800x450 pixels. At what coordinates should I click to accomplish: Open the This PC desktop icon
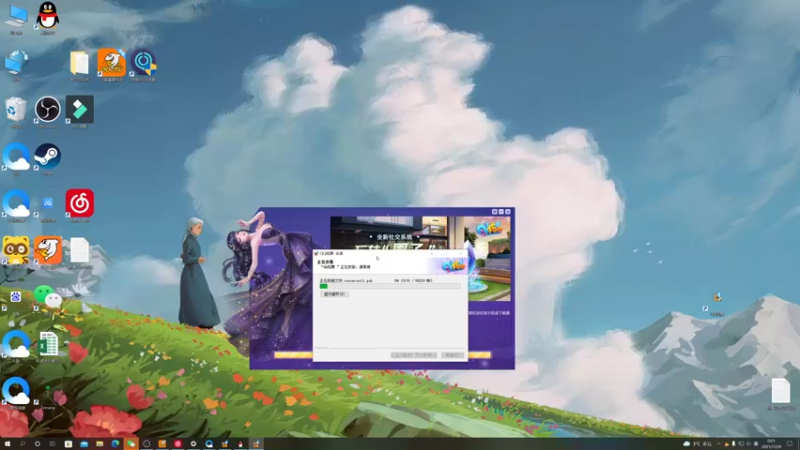click(16, 18)
